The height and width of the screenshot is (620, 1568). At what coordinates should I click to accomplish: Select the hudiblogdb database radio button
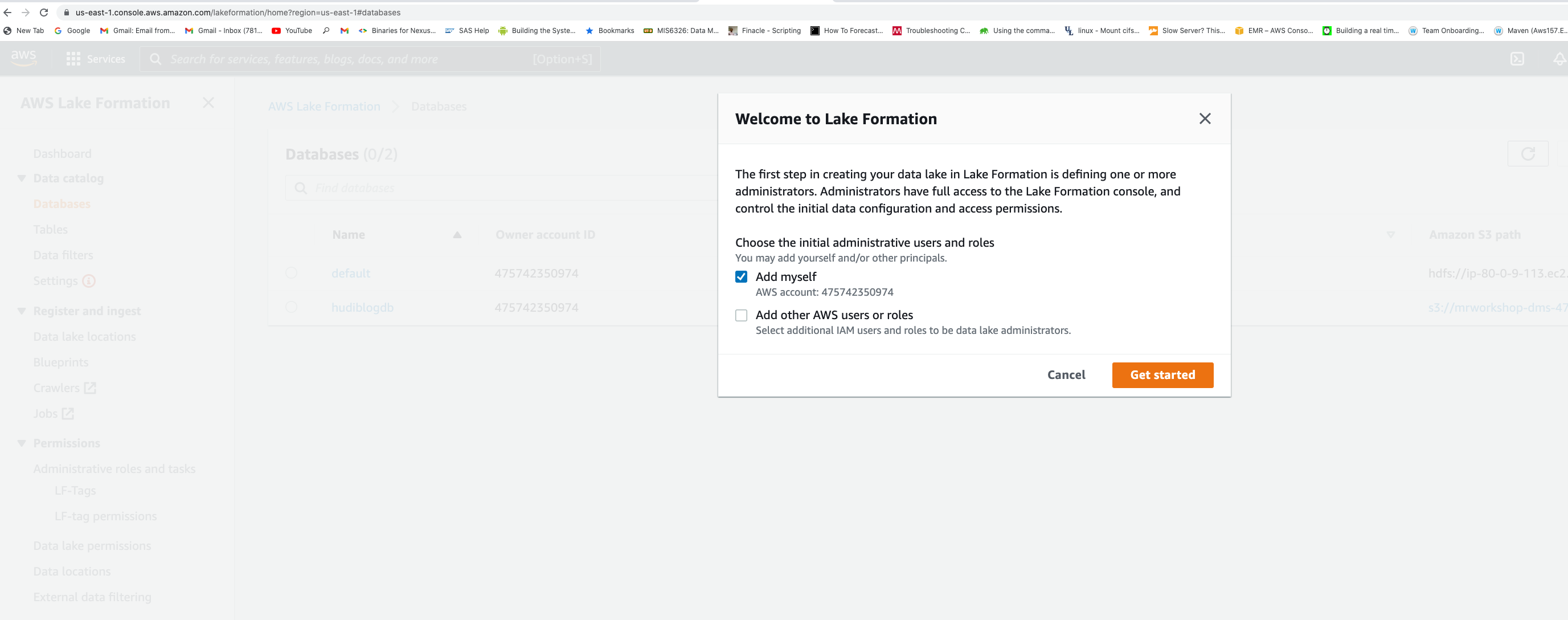[291, 307]
